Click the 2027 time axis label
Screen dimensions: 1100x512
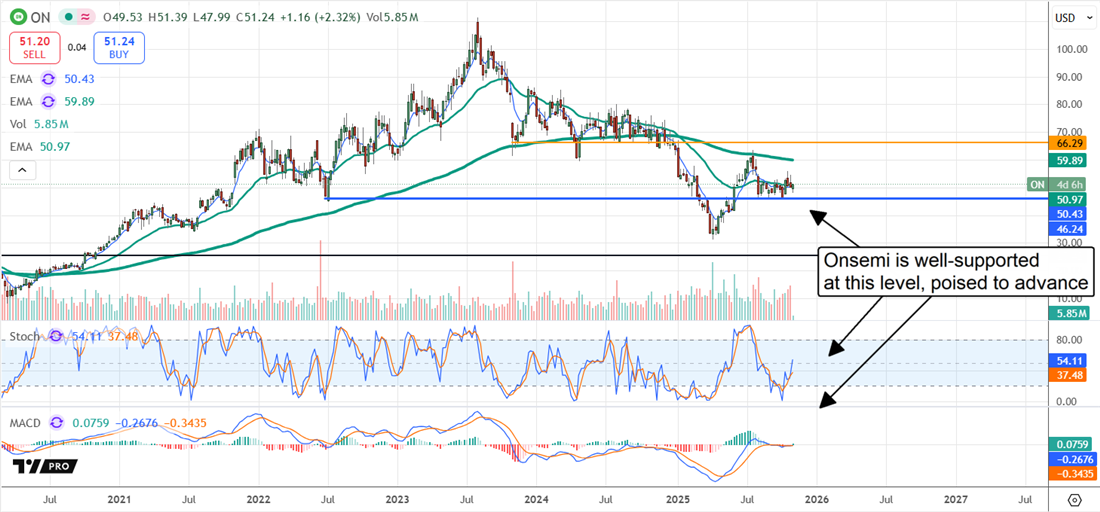click(x=955, y=499)
